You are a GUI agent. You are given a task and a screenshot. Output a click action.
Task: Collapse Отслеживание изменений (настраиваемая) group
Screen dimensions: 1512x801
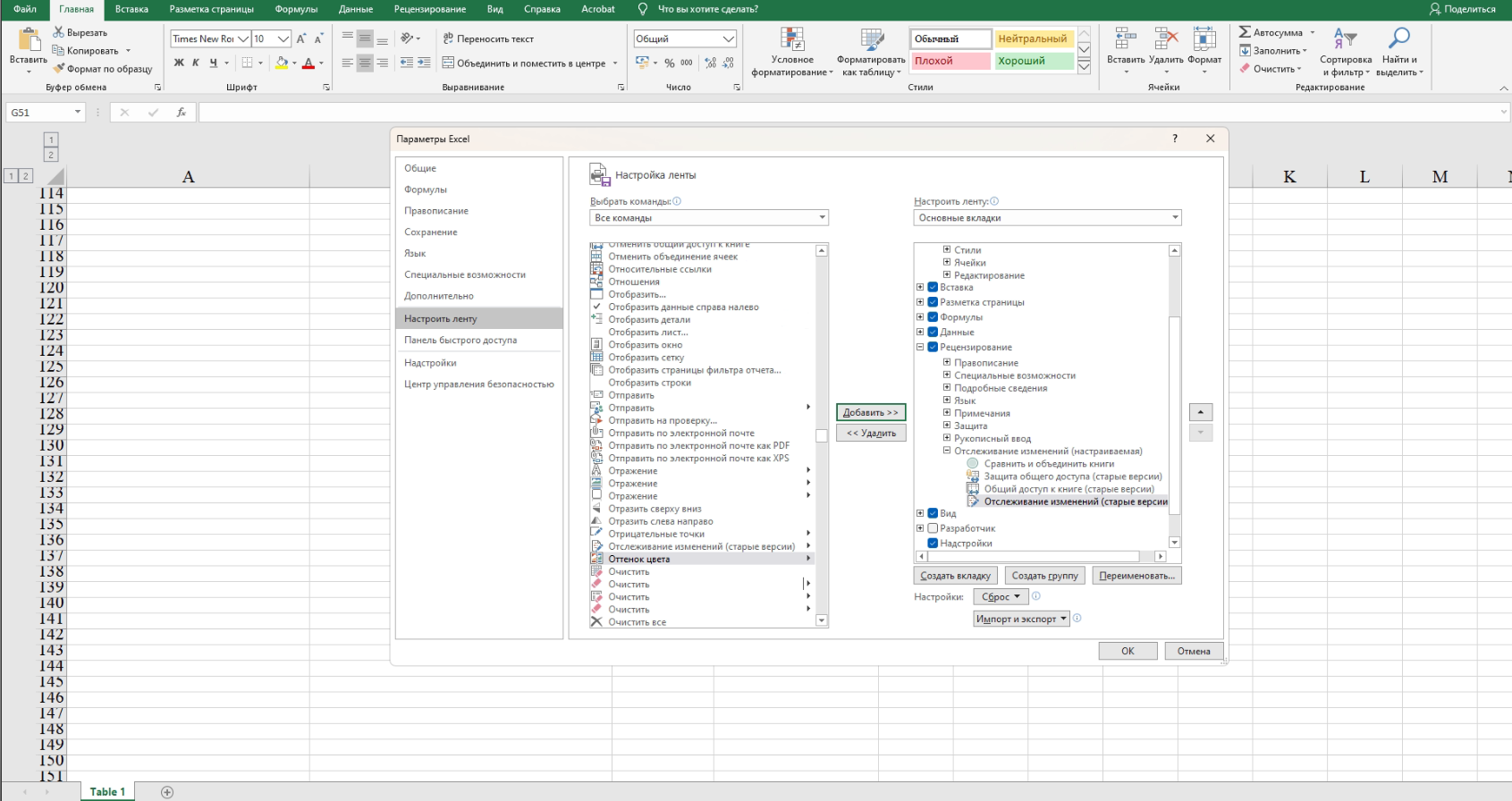(x=947, y=451)
